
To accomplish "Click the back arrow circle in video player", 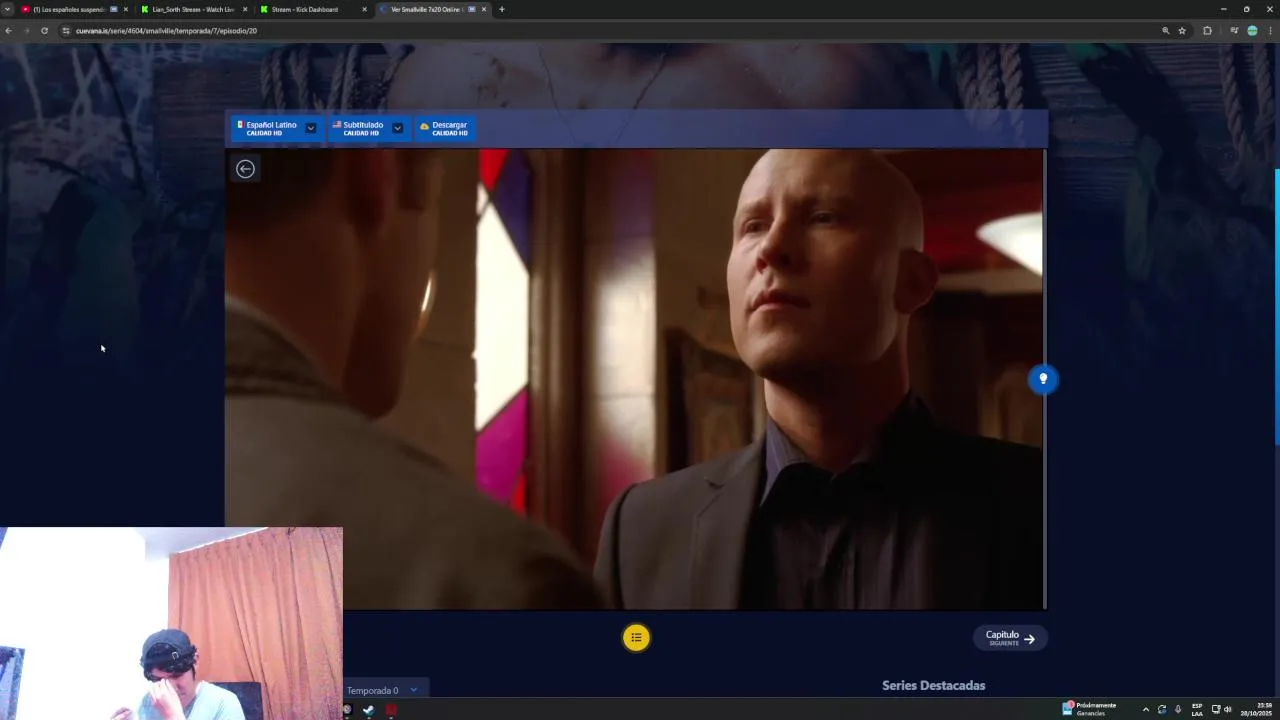I will 245,169.
